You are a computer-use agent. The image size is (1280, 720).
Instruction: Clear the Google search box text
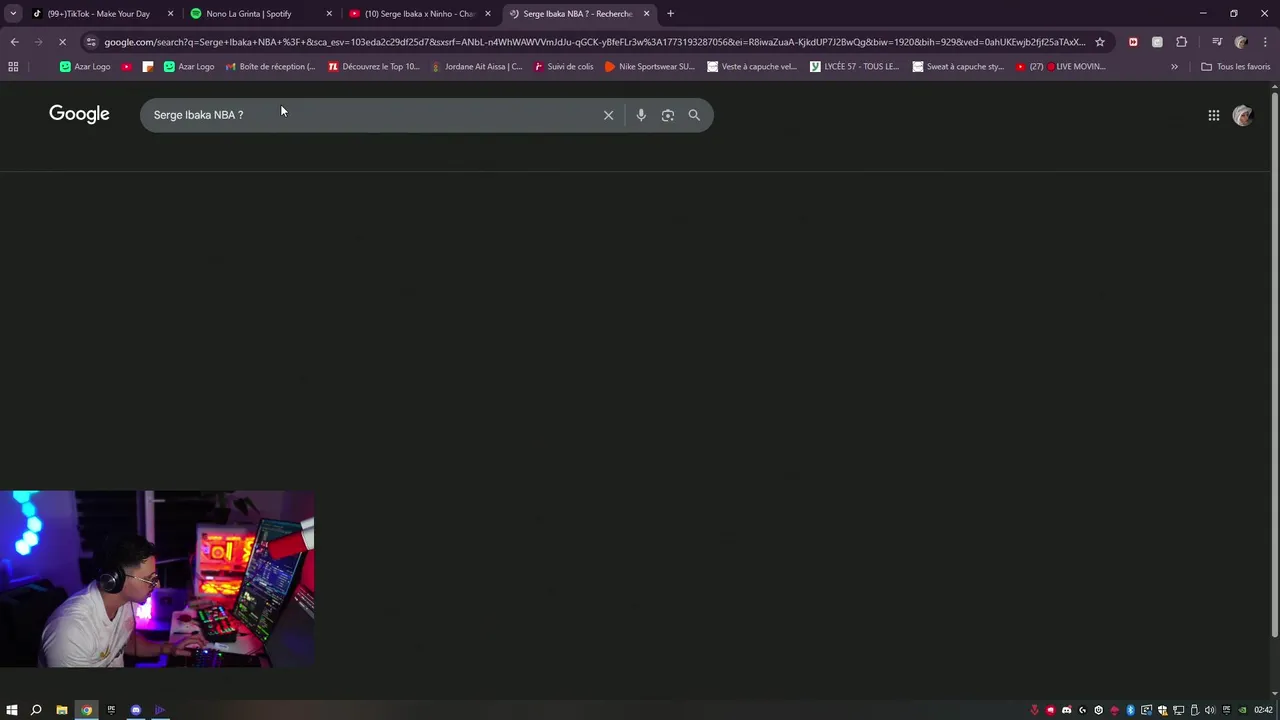click(608, 115)
